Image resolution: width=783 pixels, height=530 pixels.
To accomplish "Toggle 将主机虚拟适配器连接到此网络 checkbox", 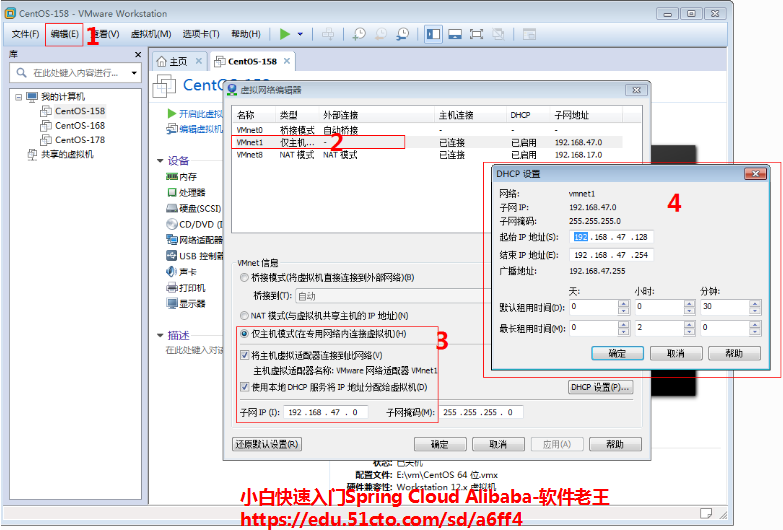I will click(244, 355).
